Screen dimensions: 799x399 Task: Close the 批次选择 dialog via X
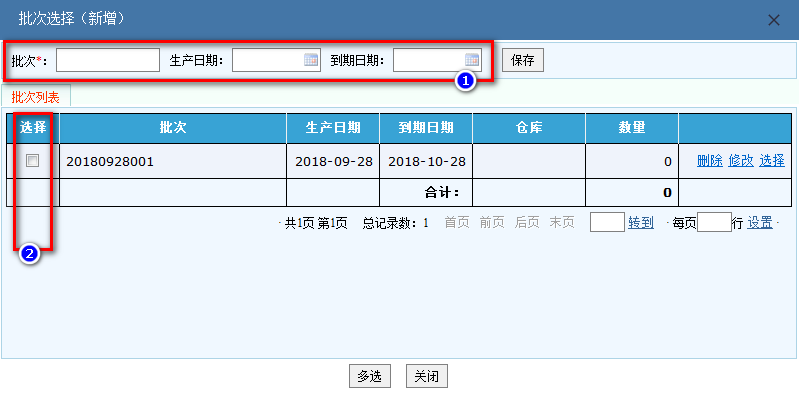[x=774, y=20]
